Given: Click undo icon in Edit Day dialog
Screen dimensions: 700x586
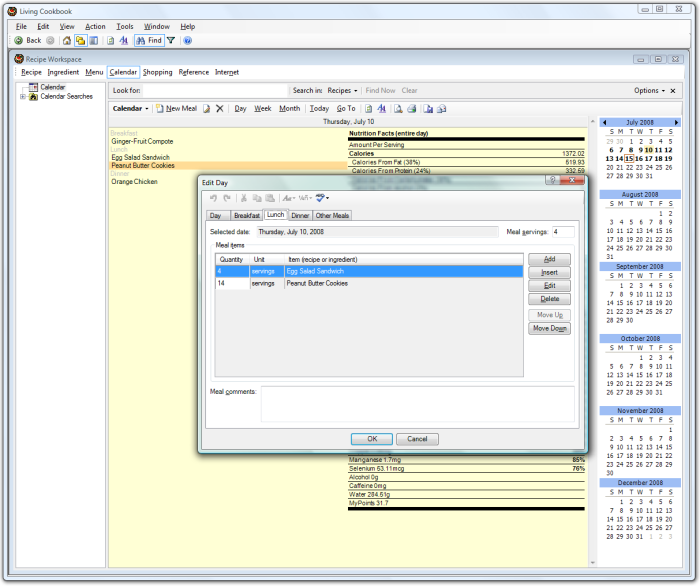Looking at the screenshot, I should coord(213,198).
